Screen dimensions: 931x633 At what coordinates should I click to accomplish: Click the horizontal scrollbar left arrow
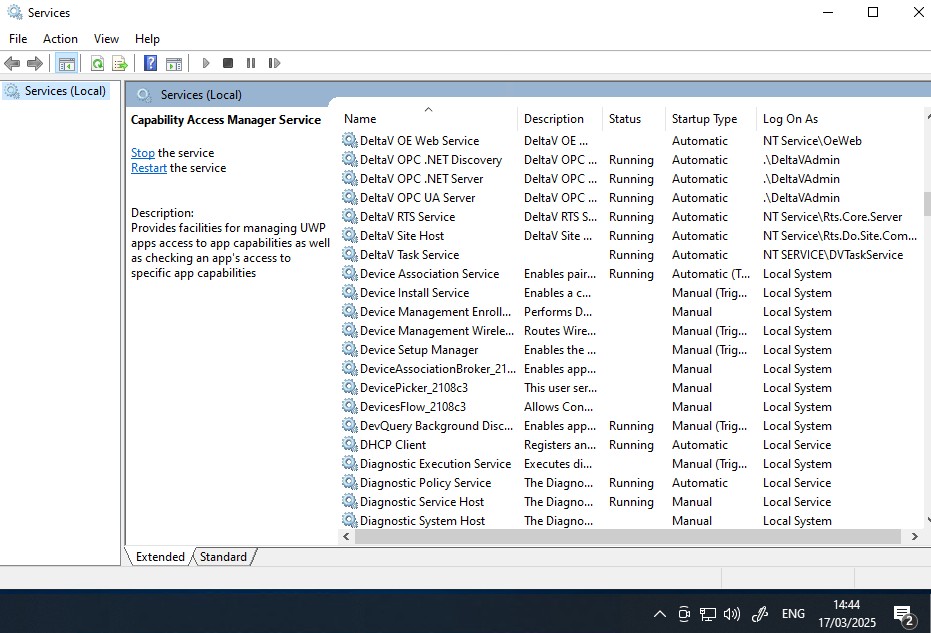[x=347, y=536]
